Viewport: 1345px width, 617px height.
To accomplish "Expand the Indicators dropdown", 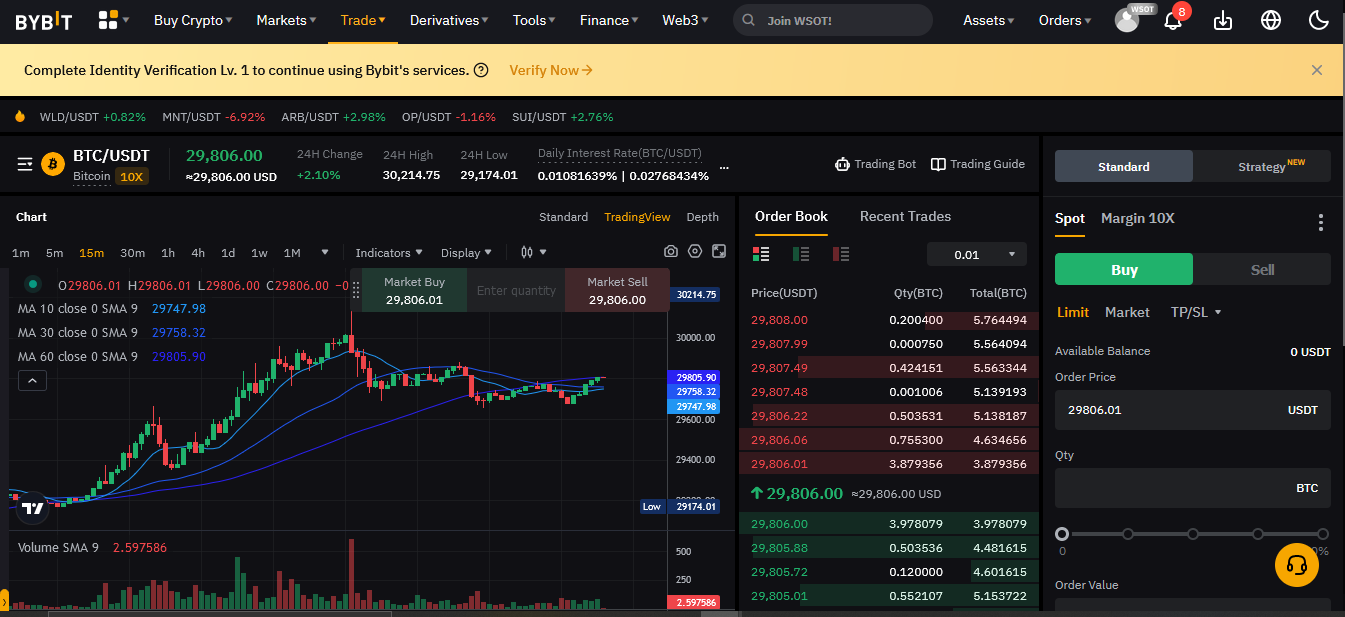I will 388,252.
